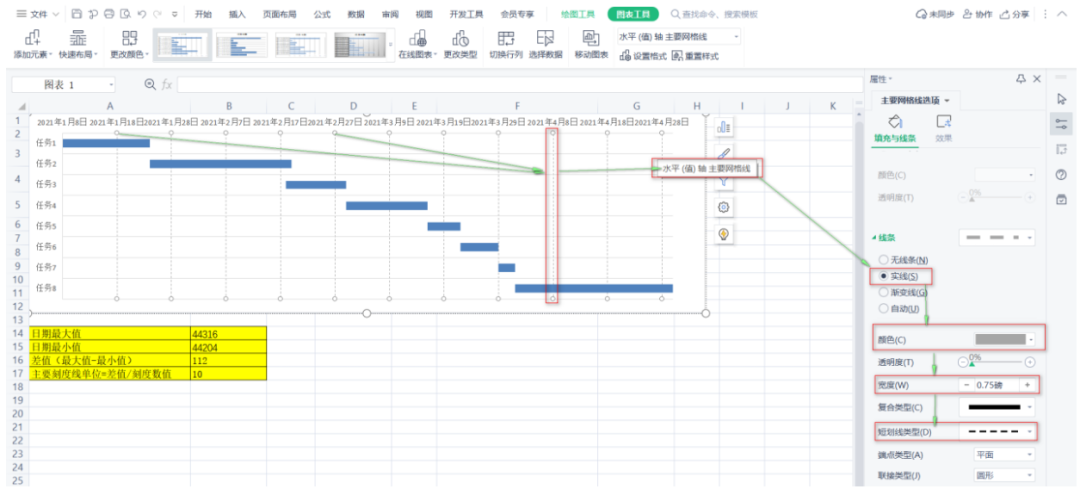
Task: Click the Save icon in quick toolbar
Action: (76, 14)
